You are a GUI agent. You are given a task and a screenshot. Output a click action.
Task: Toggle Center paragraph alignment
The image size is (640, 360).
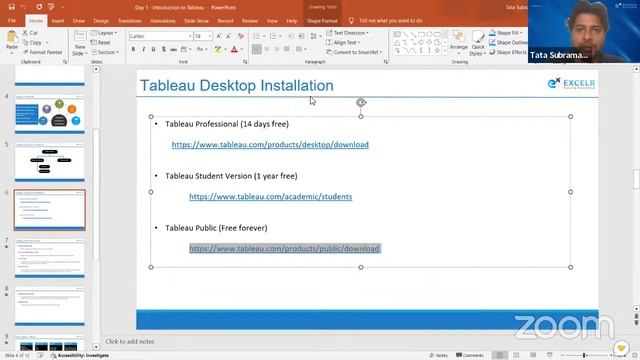coord(267,49)
